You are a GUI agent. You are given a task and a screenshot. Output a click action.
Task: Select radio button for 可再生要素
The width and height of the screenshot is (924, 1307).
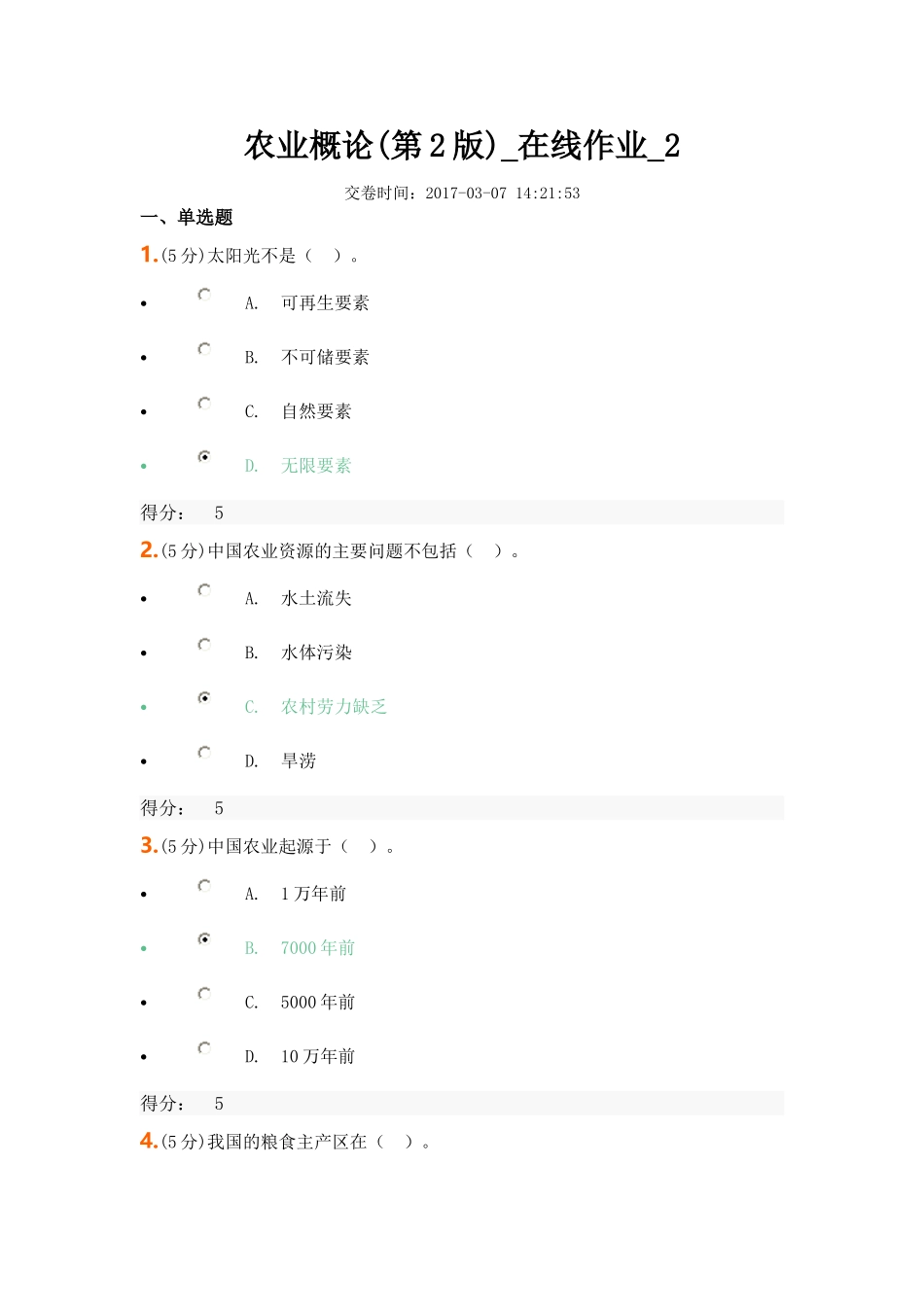coord(204,295)
